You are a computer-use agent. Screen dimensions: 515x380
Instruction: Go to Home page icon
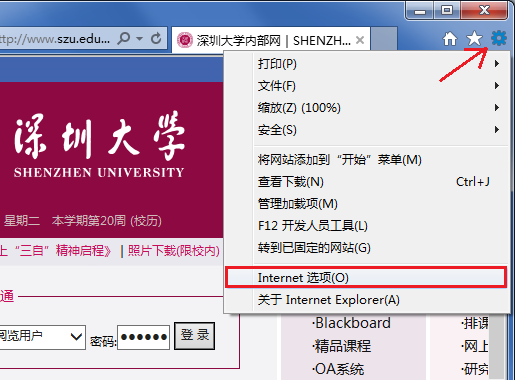pyautogui.click(x=450, y=39)
